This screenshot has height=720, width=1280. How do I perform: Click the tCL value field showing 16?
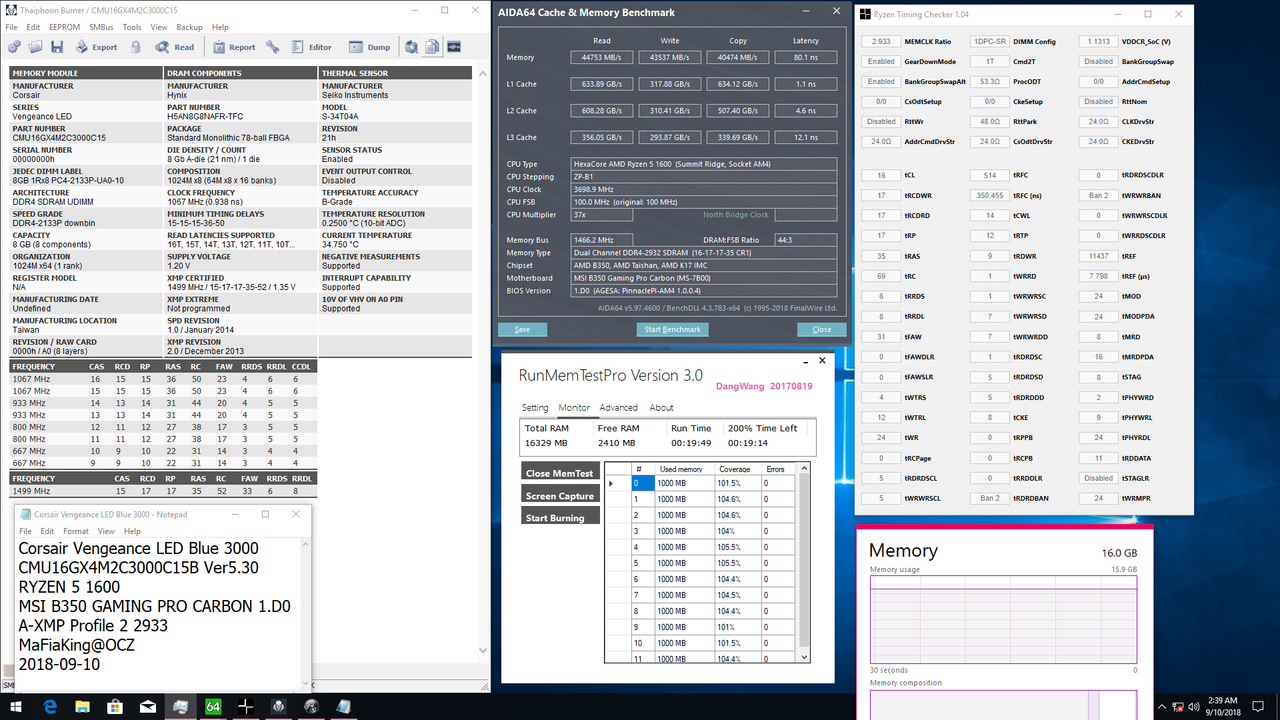pyautogui.click(x=881, y=175)
